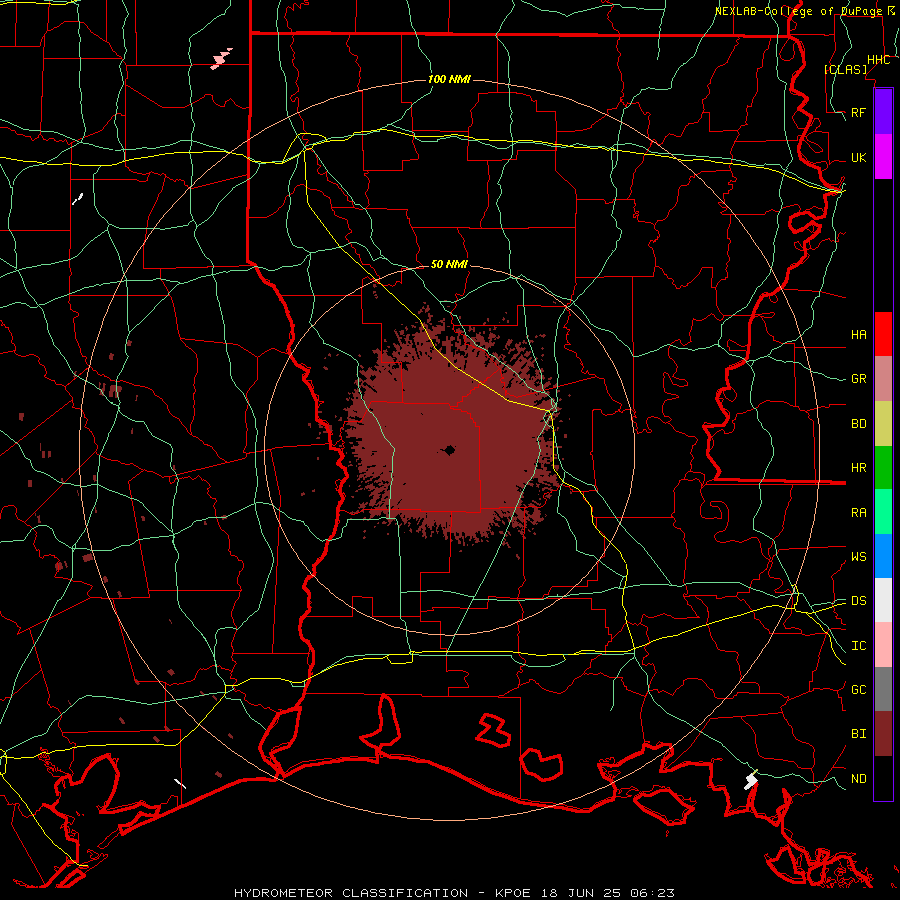Click the BI legend label
The width and height of the screenshot is (900, 900).
coord(858,734)
